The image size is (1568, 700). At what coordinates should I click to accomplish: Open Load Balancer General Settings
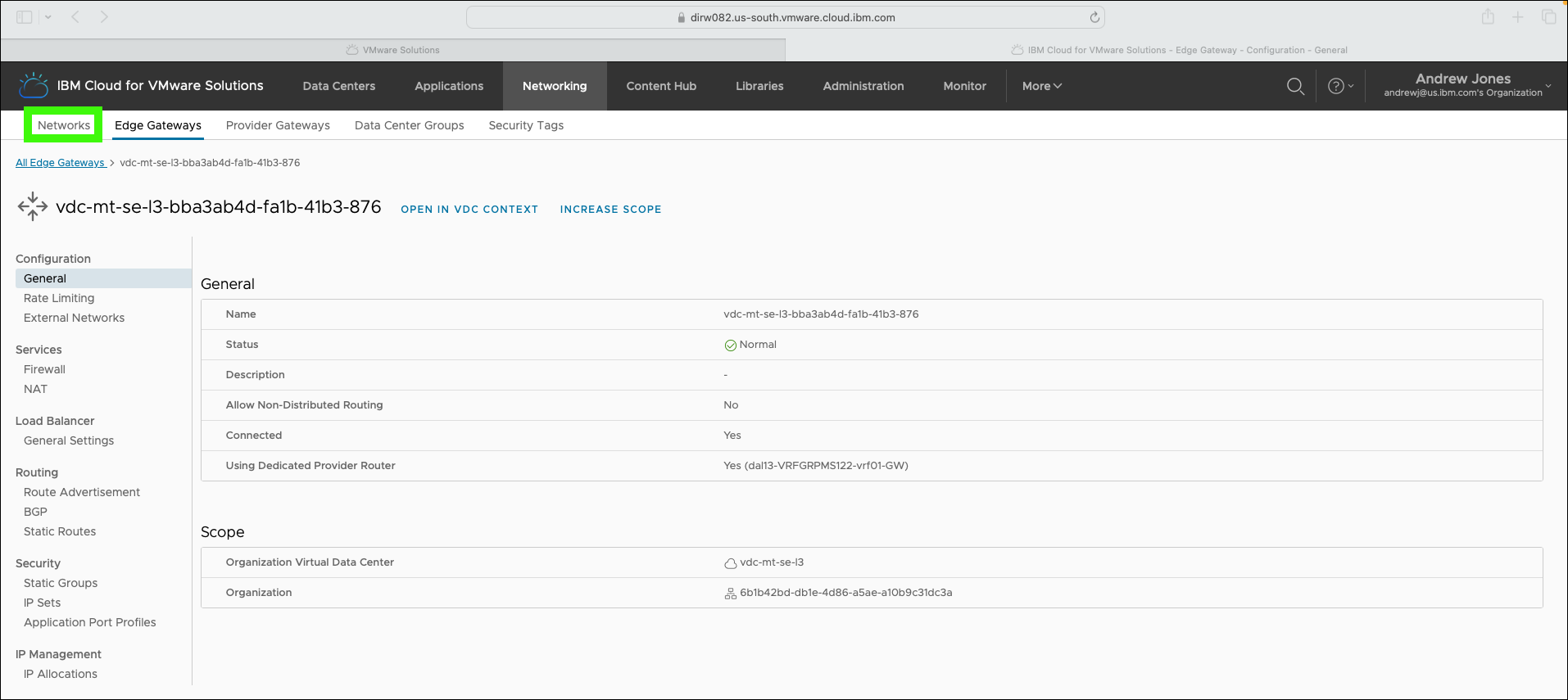tap(69, 440)
